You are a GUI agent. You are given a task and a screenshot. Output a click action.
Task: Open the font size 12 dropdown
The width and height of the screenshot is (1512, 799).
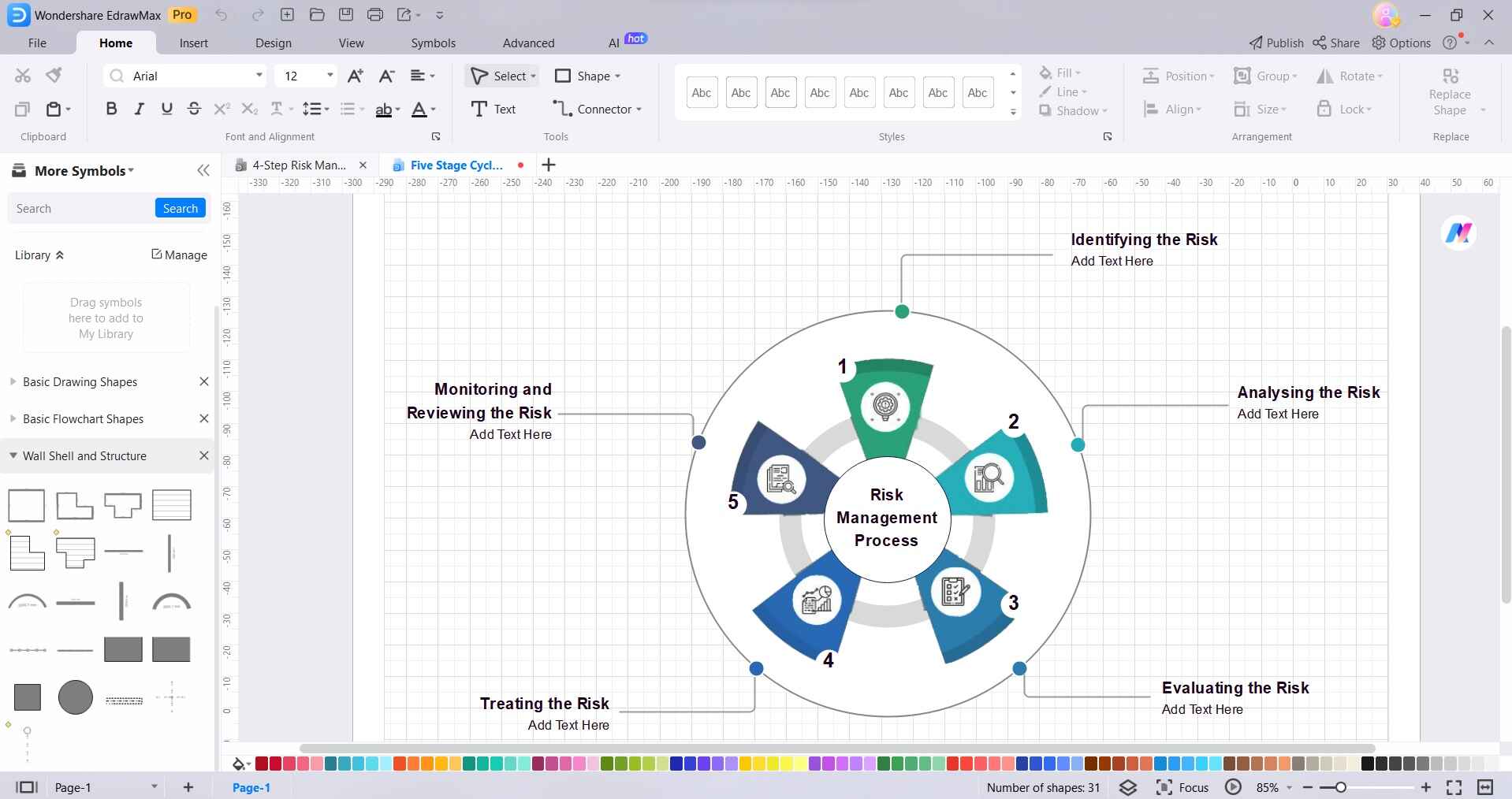coord(330,76)
